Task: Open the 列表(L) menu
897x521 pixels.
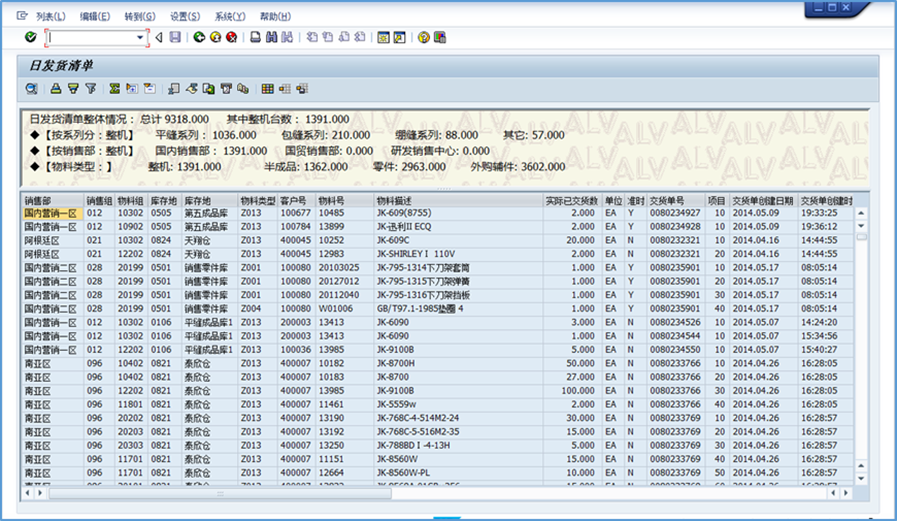Action: point(50,17)
